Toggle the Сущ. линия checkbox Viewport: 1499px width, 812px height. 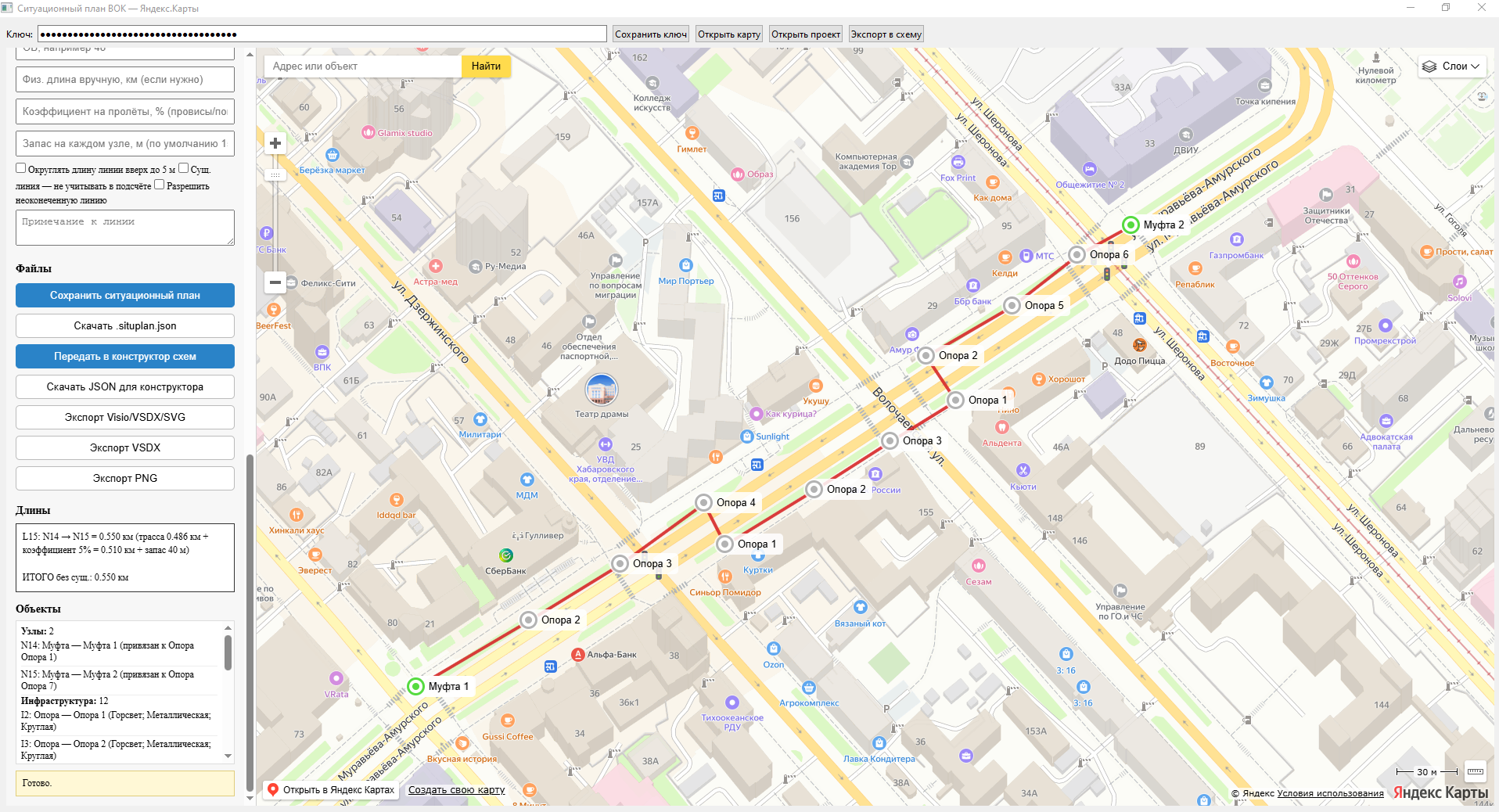point(183,168)
